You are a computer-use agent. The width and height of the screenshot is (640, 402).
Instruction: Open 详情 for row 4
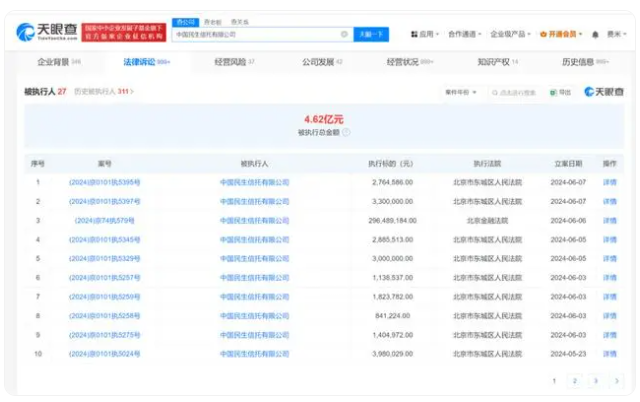[610, 240]
